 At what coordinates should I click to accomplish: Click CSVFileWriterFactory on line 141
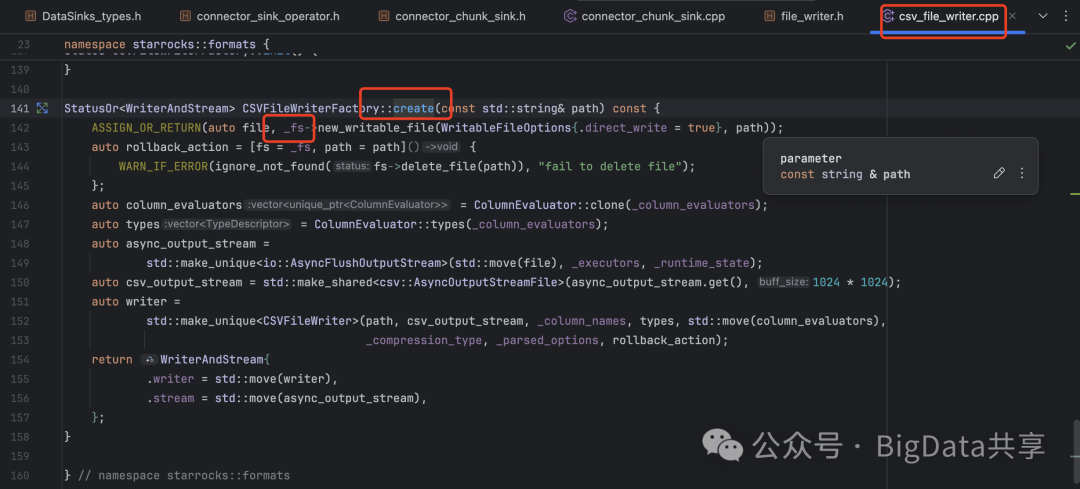311,108
